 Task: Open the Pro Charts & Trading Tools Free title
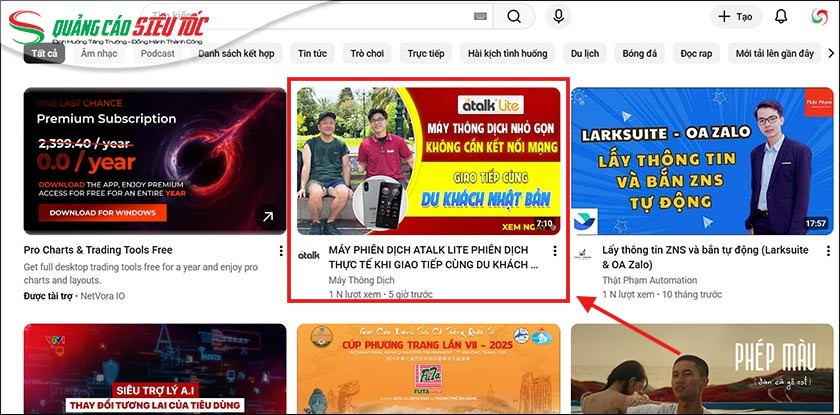98,250
